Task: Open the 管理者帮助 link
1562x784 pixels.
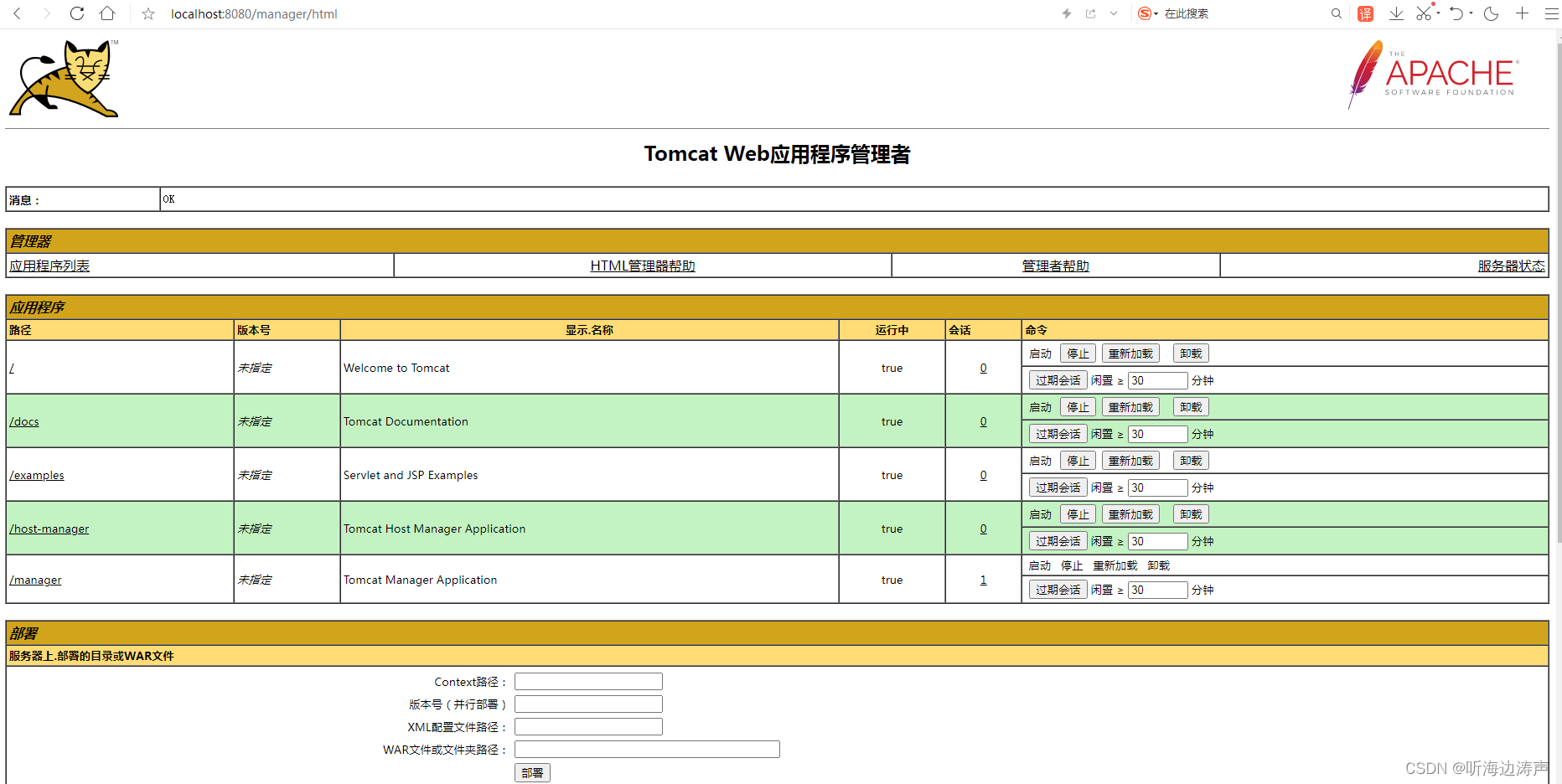Action: (x=1056, y=266)
